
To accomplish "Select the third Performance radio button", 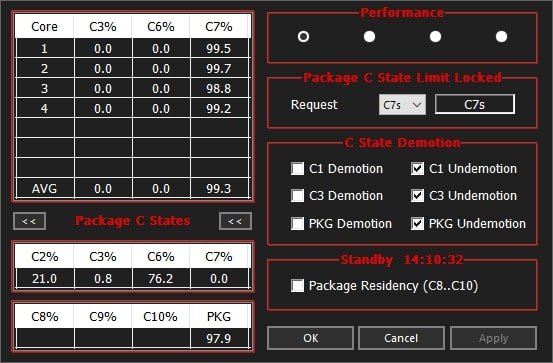I will pyautogui.click(x=435, y=36).
